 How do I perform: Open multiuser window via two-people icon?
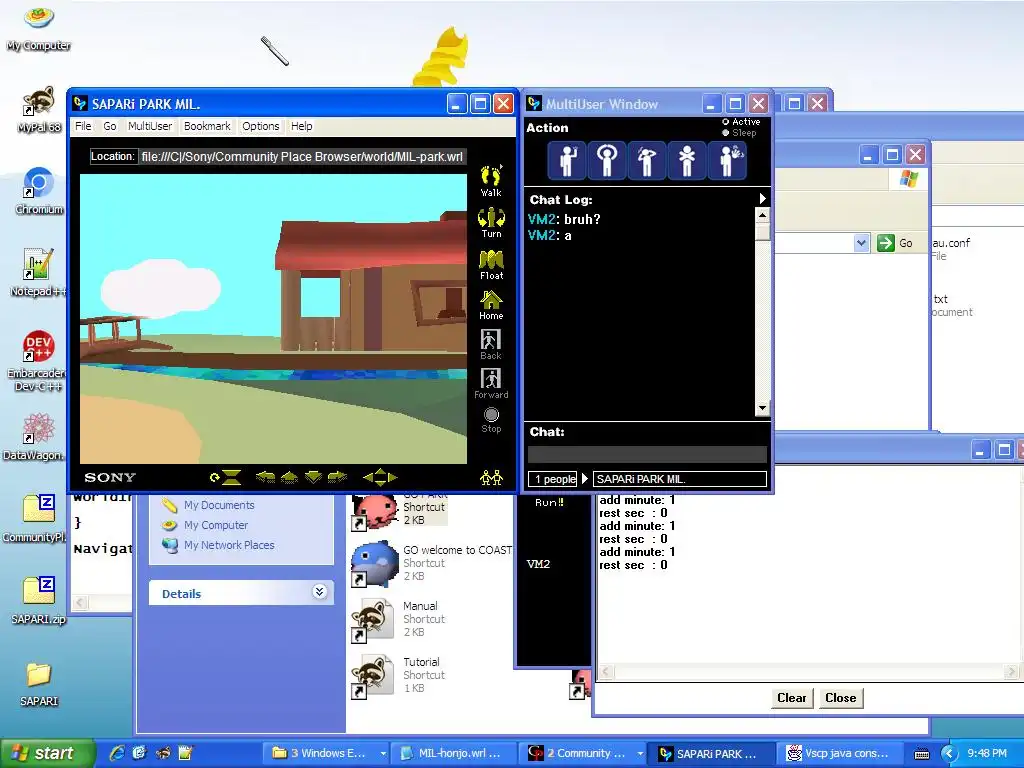pyautogui.click(x=491, y=478)
